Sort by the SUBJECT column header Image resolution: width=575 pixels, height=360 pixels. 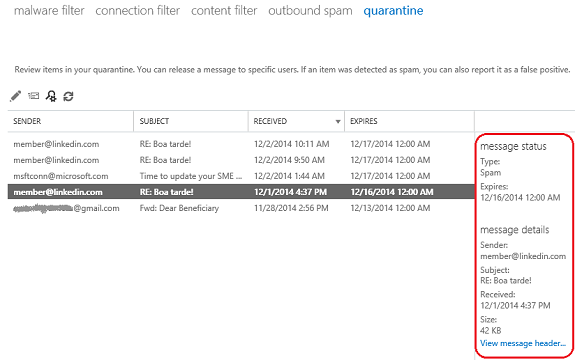[x=154, y=121]
